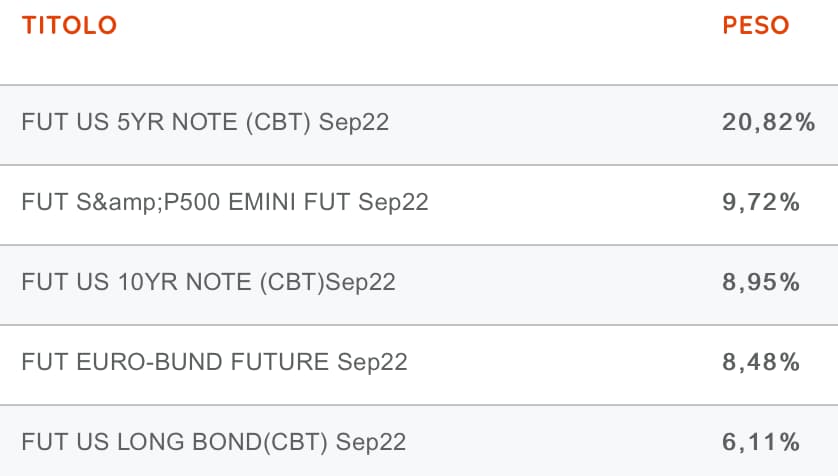The height and width of the screenshot is (476, 838).
Task: Open the FUT EURO-BUND FUTURE entry
Action: click(x=214, y=362)
